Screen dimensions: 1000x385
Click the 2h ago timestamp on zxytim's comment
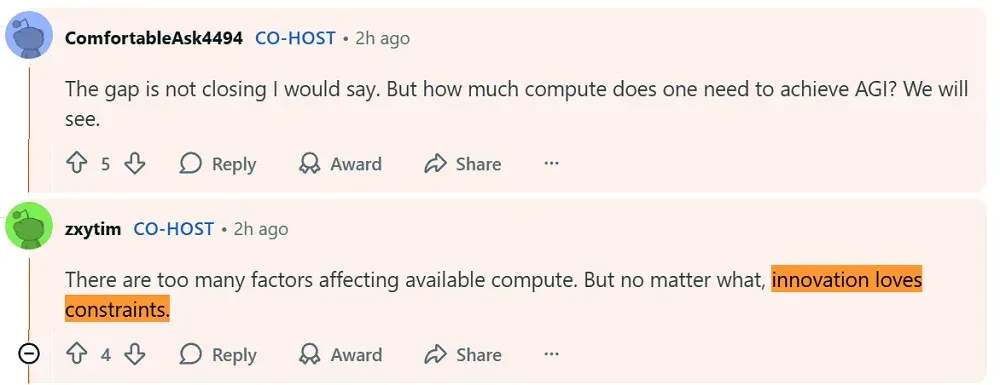[261, 229]
